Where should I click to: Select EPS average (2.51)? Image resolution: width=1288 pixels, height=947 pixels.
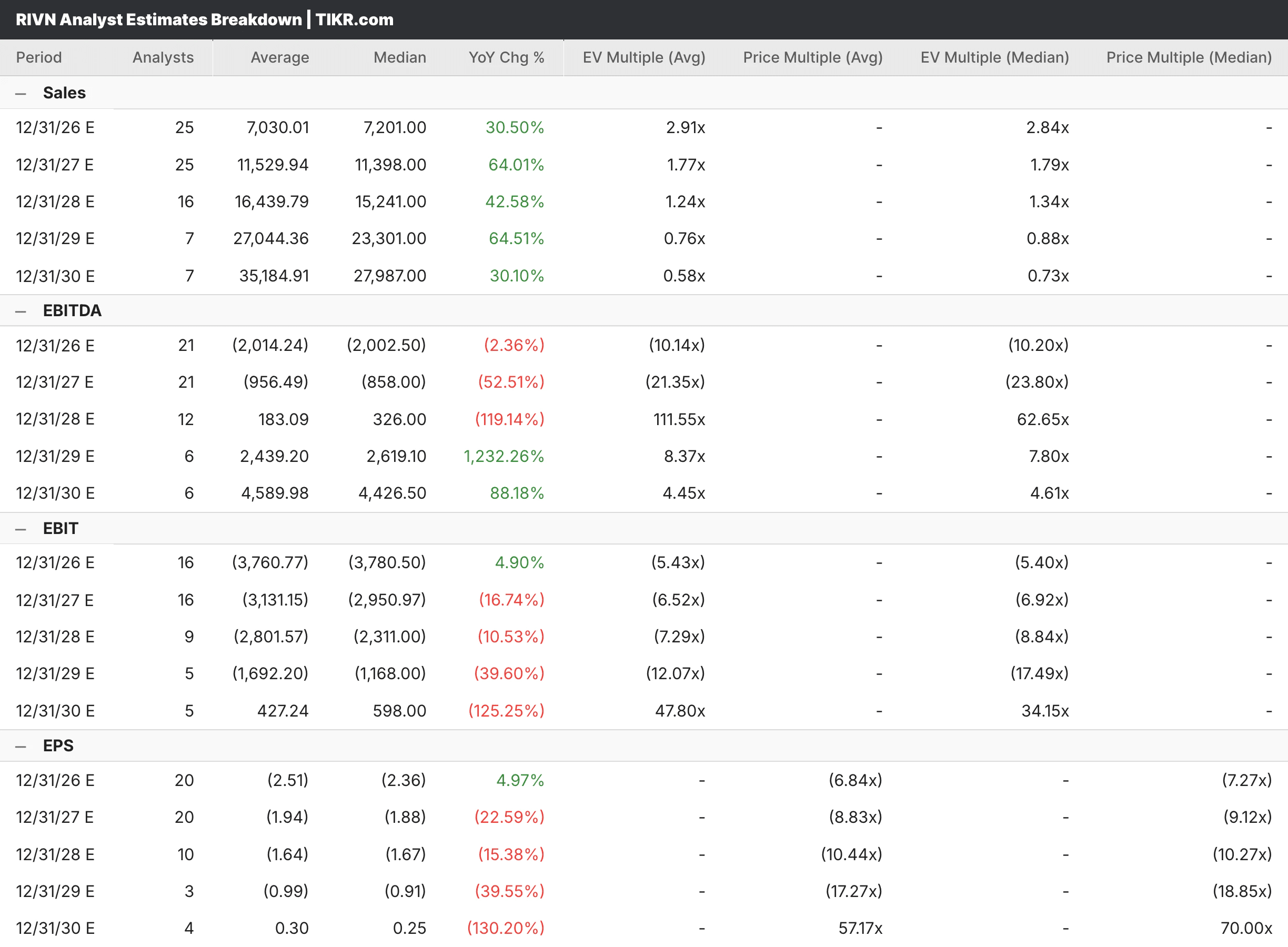[x=288, y=780]
